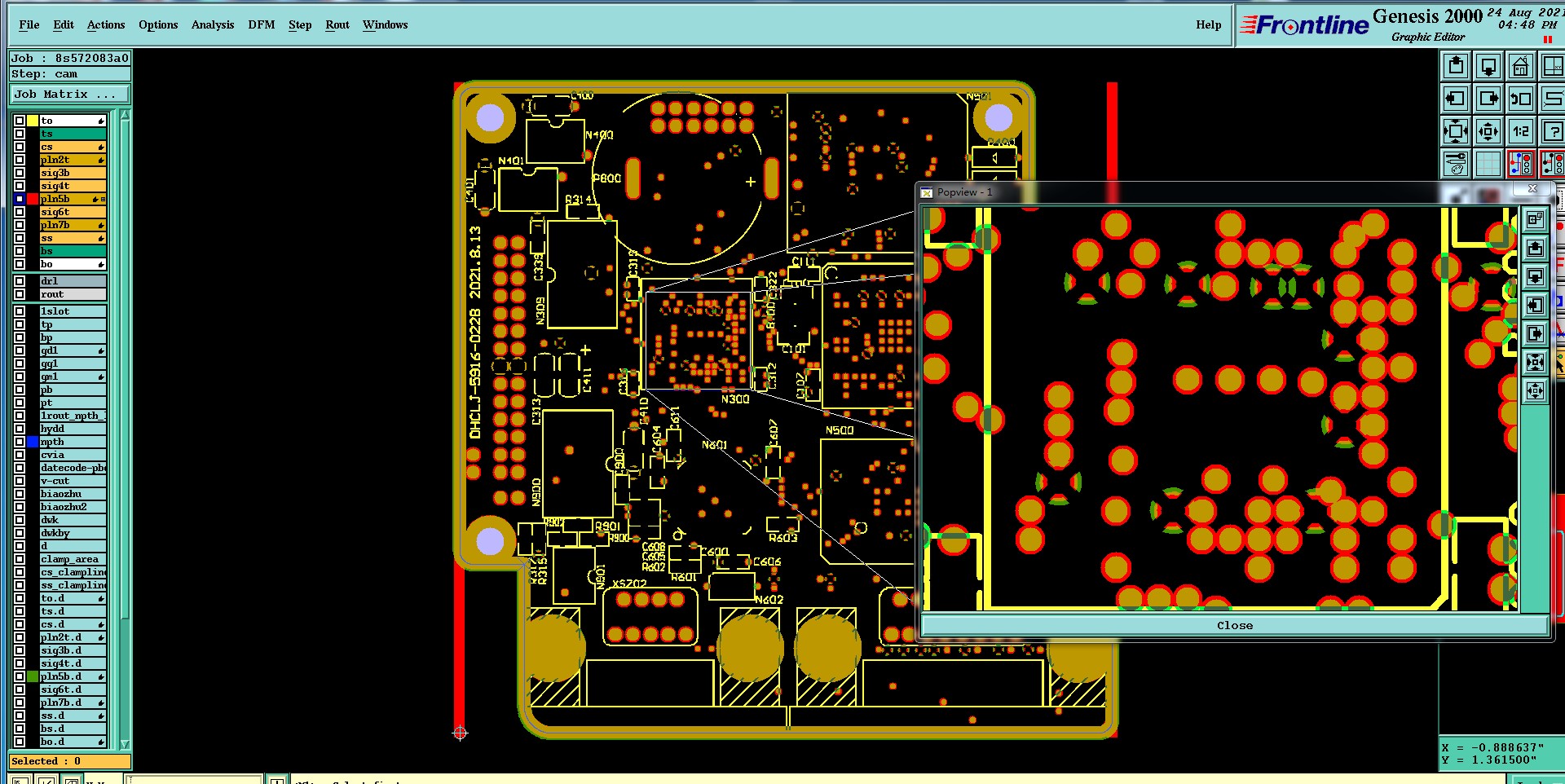This screenshot has height=784, width=1565.
Task: Click the pan up icon in Popview
Action: coord(1535,248)
